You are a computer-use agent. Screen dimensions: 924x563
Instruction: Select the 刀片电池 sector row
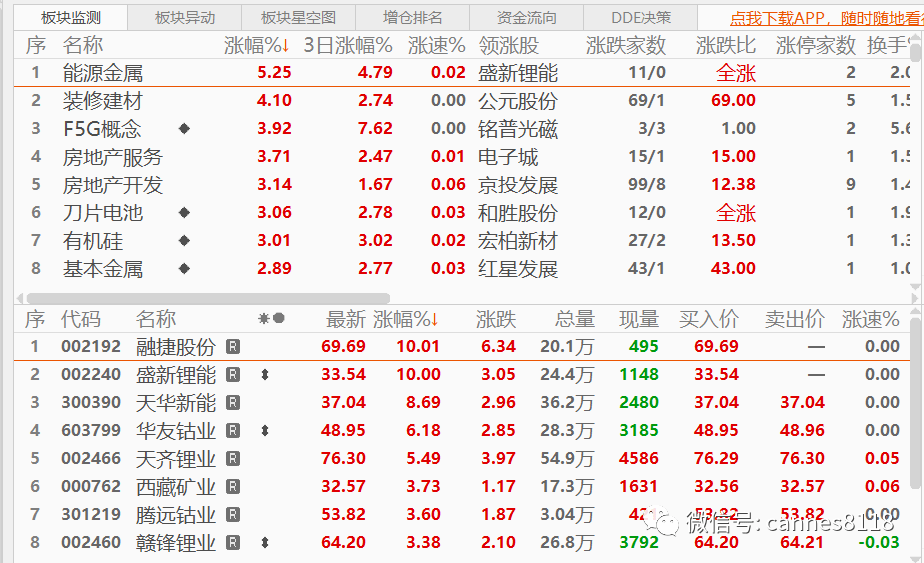tap(462, 212)
